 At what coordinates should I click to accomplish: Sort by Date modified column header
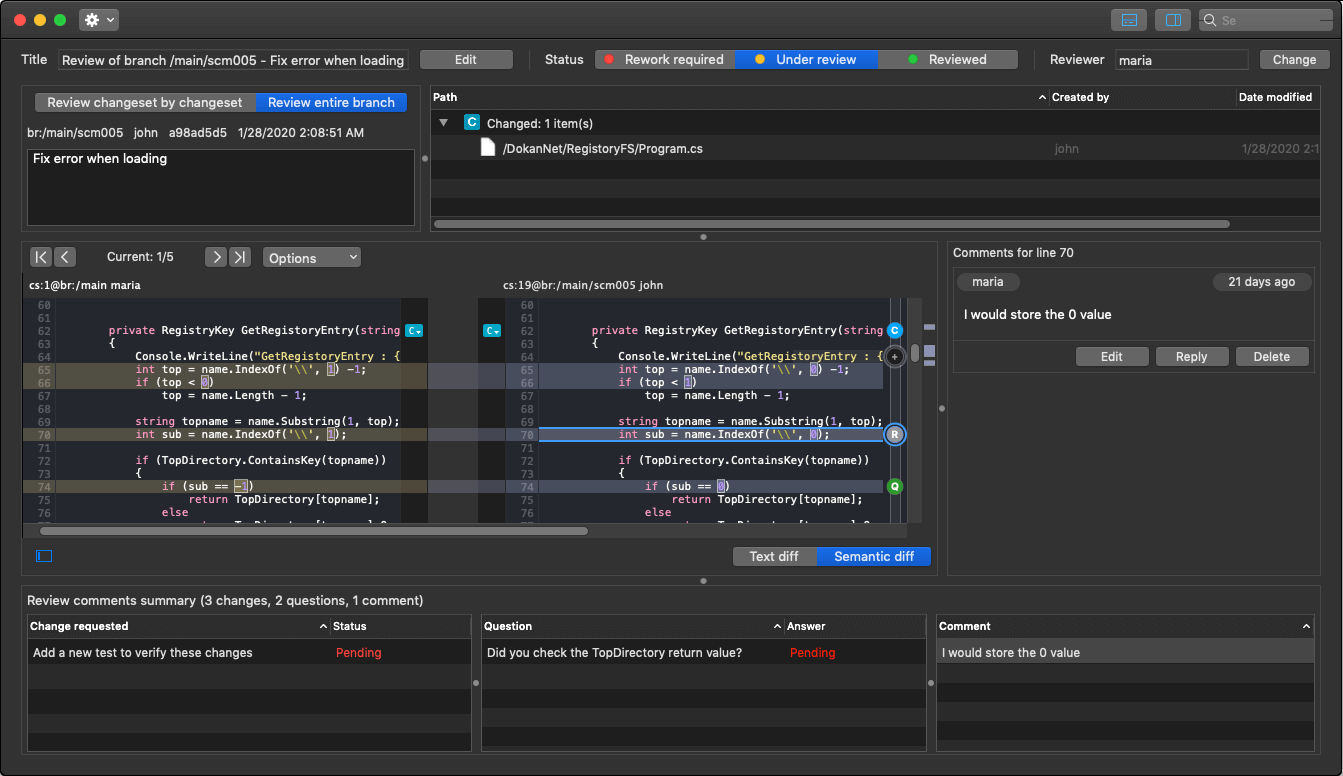(1277, 97)
